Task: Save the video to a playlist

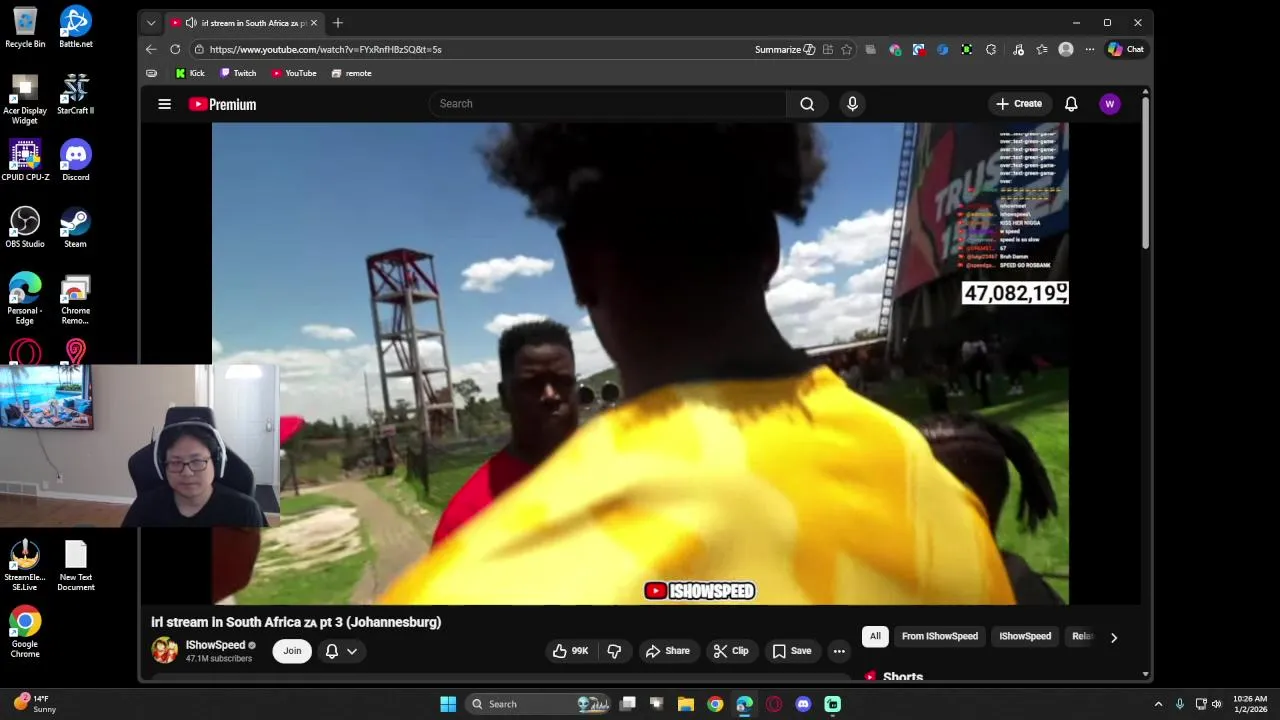Action: [x=791, y=651]
